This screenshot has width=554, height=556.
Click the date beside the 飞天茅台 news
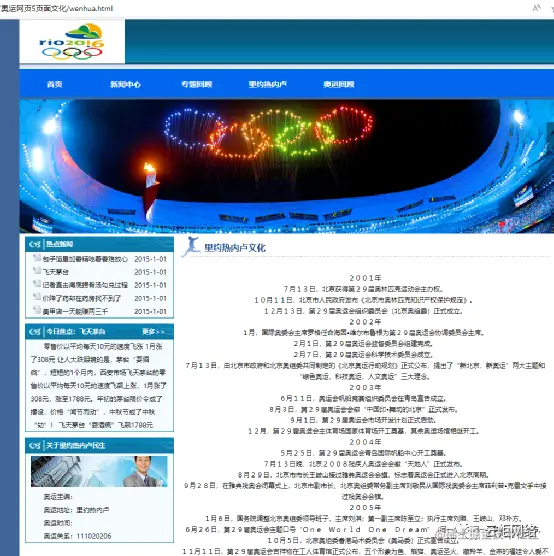pos(150,272)
